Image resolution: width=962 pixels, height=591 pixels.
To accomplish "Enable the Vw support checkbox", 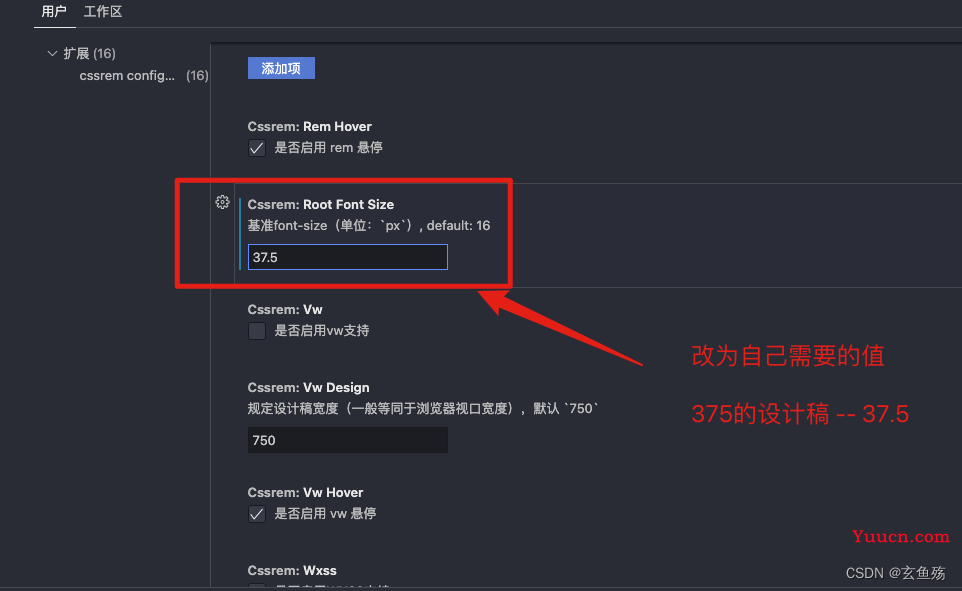I will [x=257, y=331].
